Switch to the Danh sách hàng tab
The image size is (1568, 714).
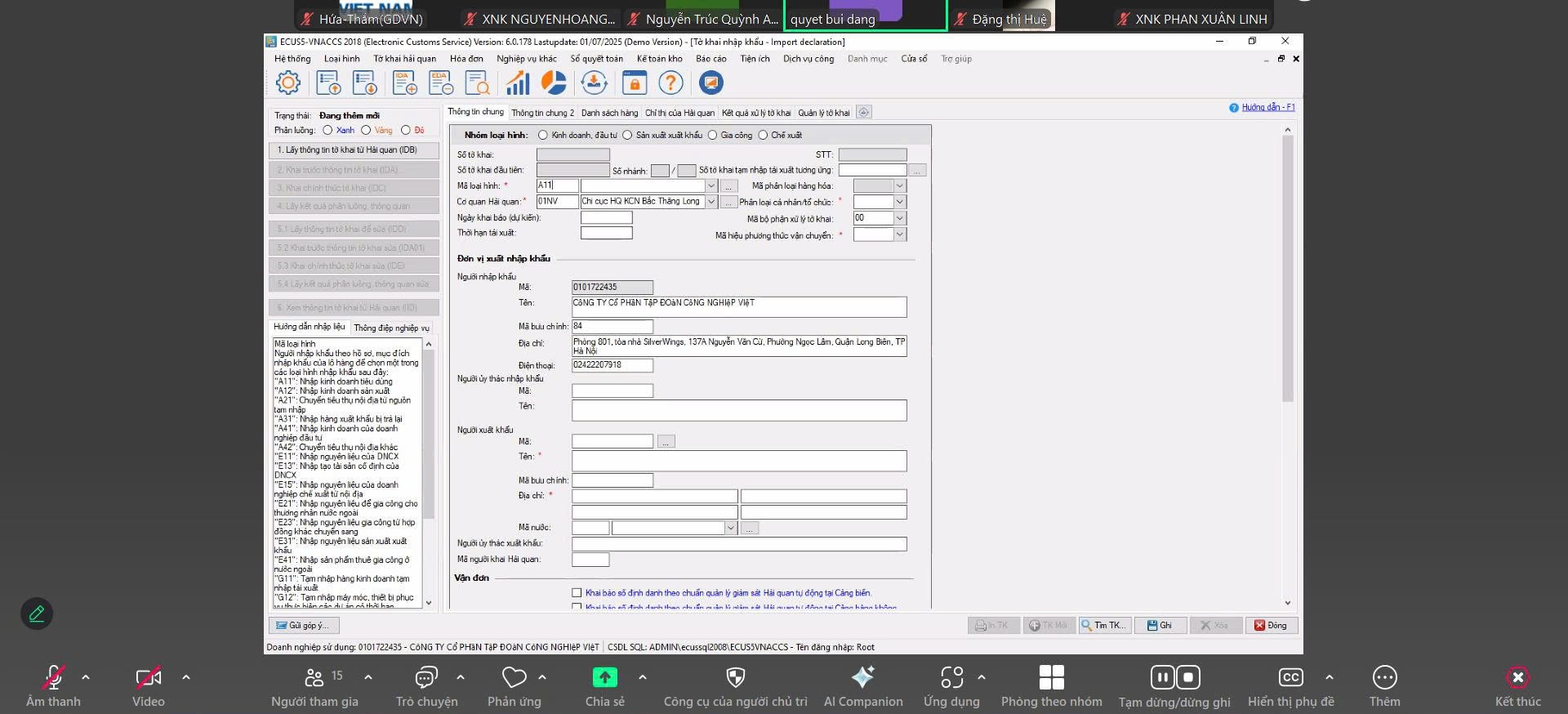coord(609,113)
